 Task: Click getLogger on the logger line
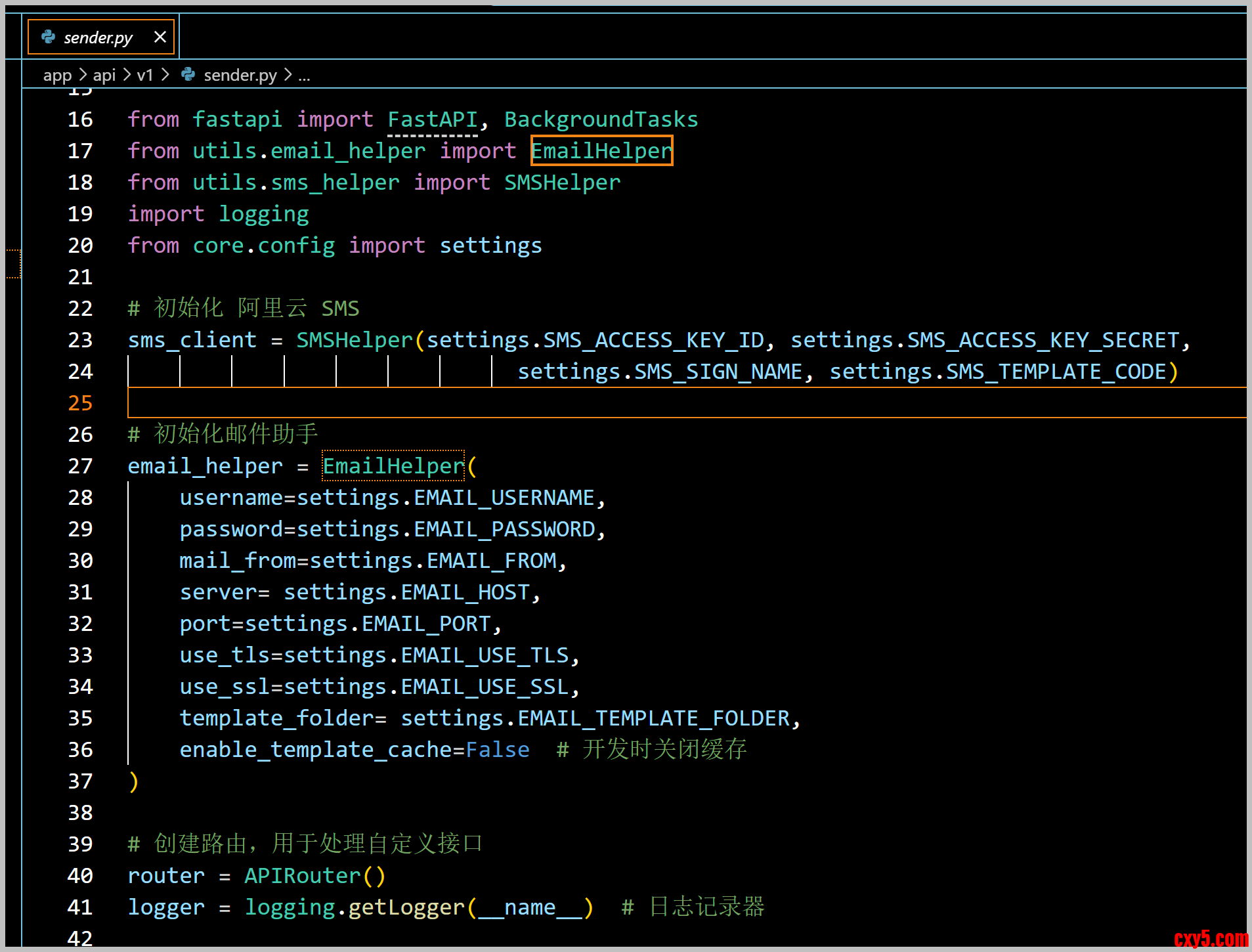406,907
